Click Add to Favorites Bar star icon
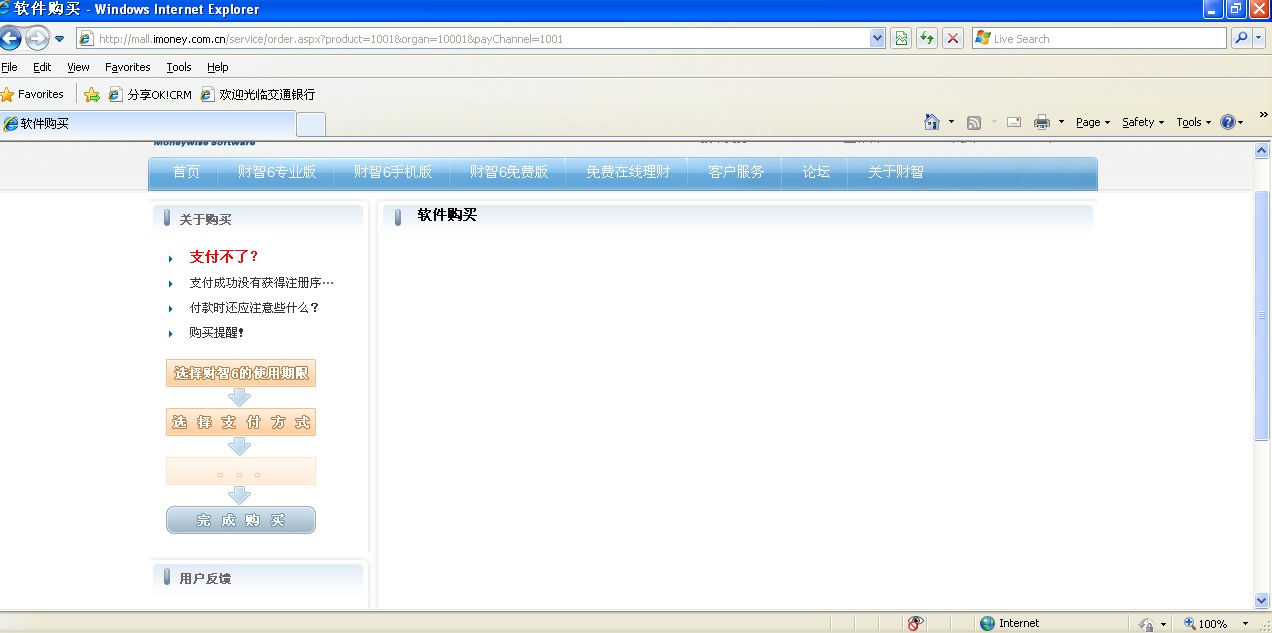The height and width of the screenshot is (633, 1272). 92,94
